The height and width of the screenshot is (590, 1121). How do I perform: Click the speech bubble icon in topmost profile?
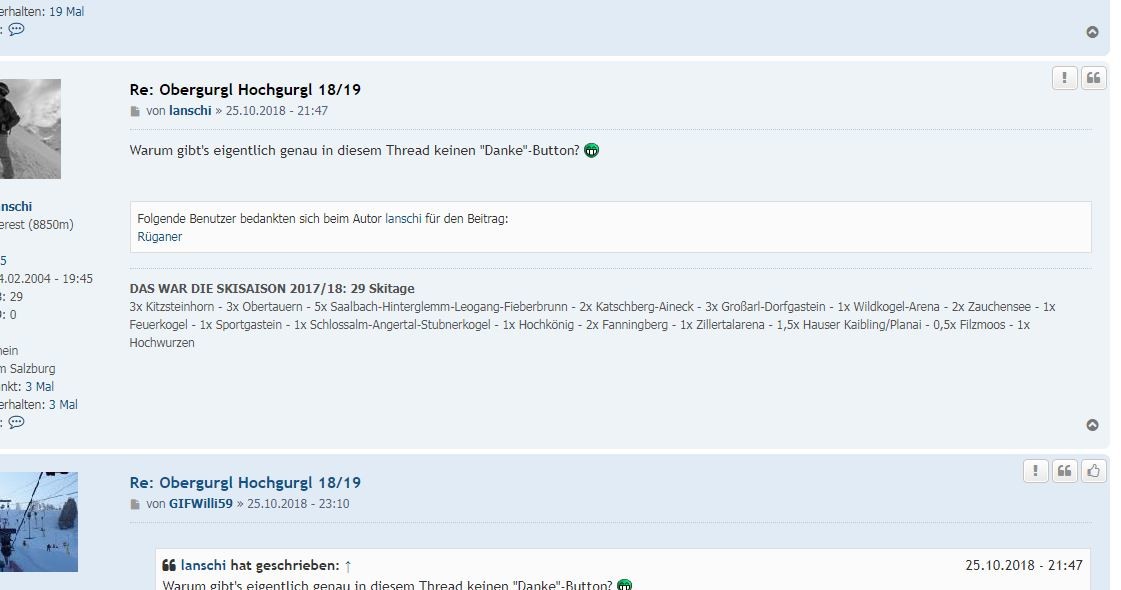(x=16, y=29)
